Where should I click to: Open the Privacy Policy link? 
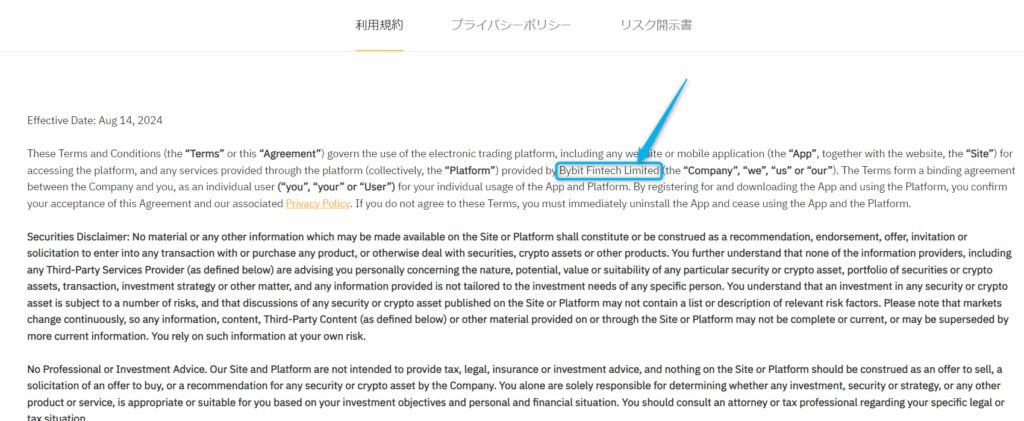[x=318, y=204]
